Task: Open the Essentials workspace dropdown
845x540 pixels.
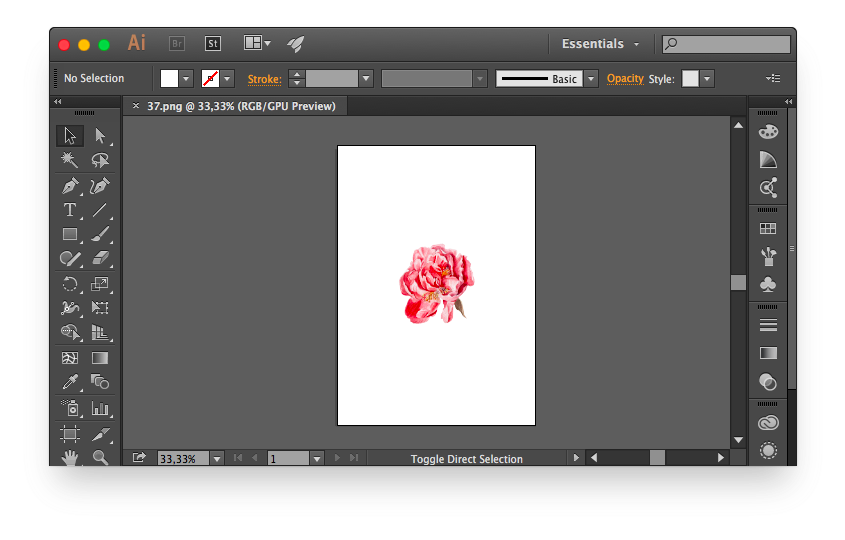Action: point(600,44)
